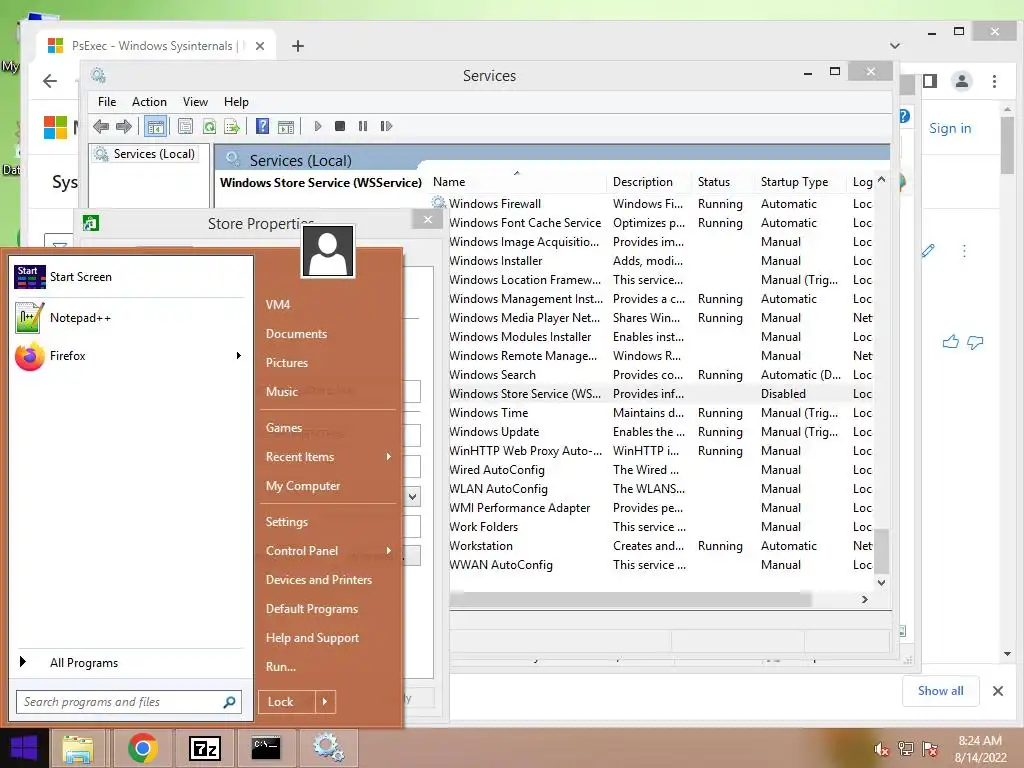
Task: Click the Export List toolbar icon
Action: point(232,126)
